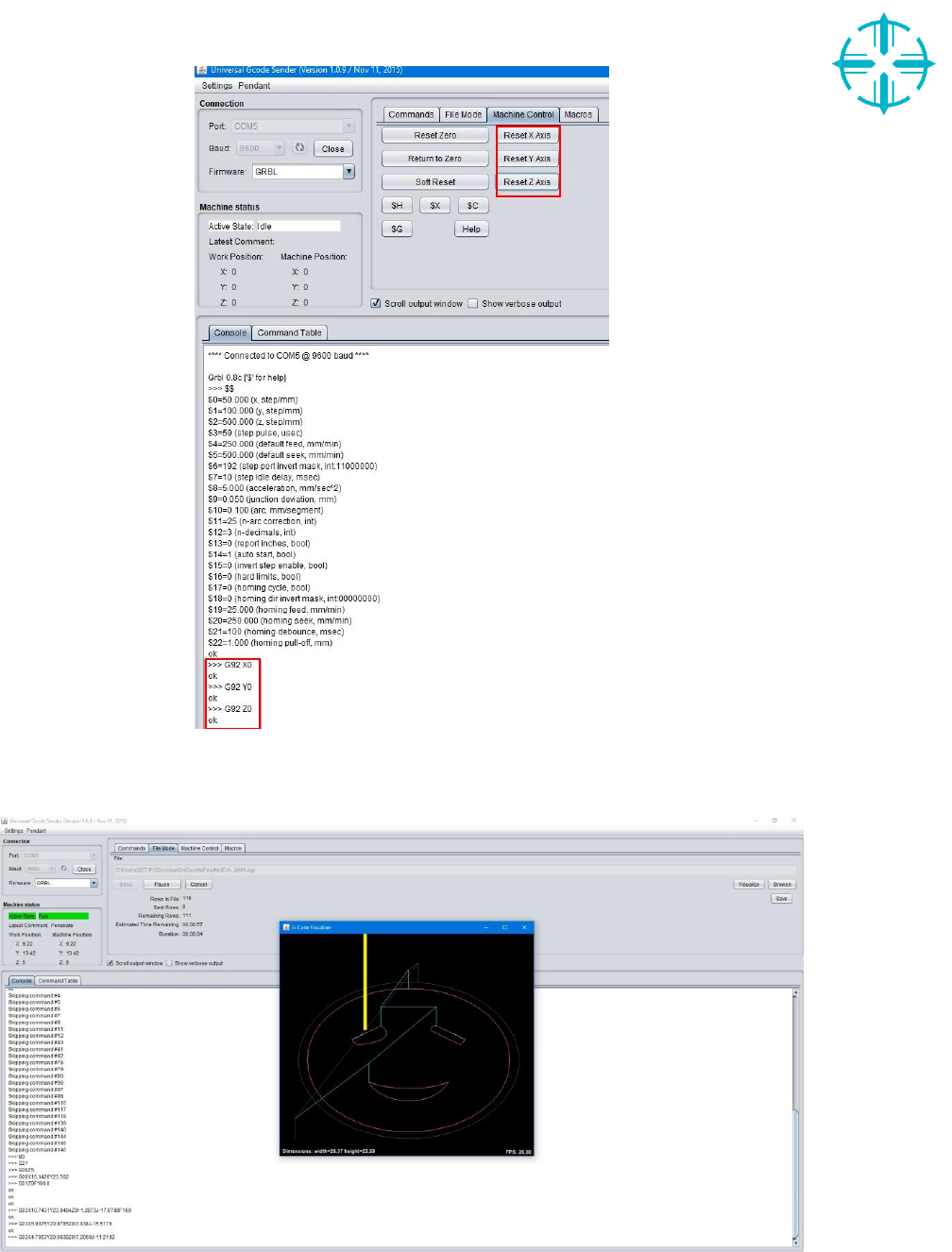
Task: Click Reset Z Axis button
Action: click(527, 182)
